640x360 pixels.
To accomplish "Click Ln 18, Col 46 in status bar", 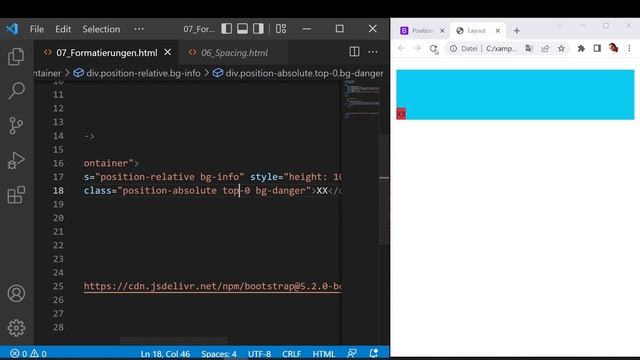I will (165, 354).
